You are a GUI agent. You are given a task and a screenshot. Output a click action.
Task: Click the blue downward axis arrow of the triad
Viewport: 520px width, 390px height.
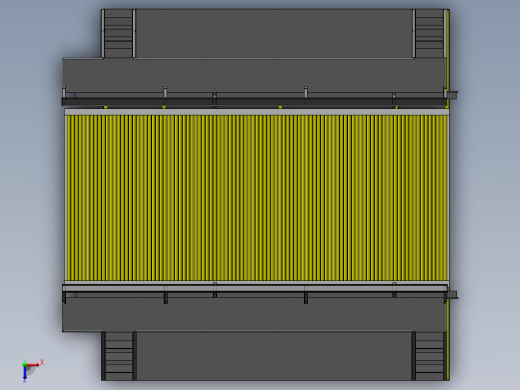25,374
